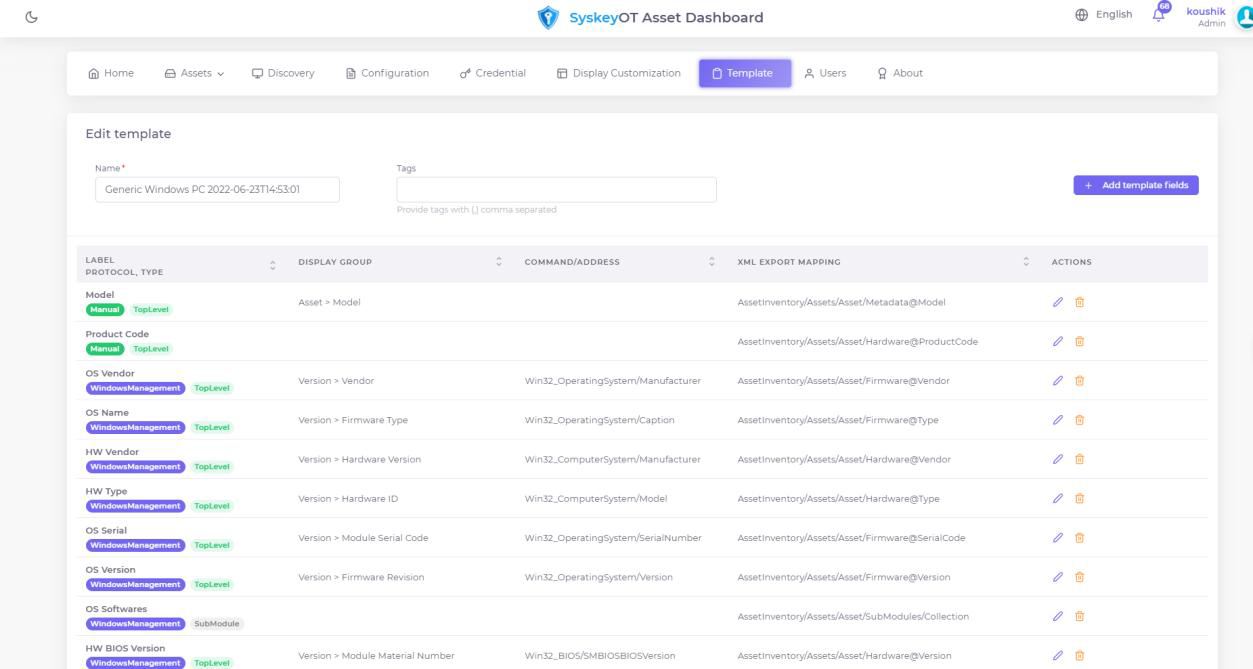
Task: Click Add template fields button
Action: tap(1135, 186)
